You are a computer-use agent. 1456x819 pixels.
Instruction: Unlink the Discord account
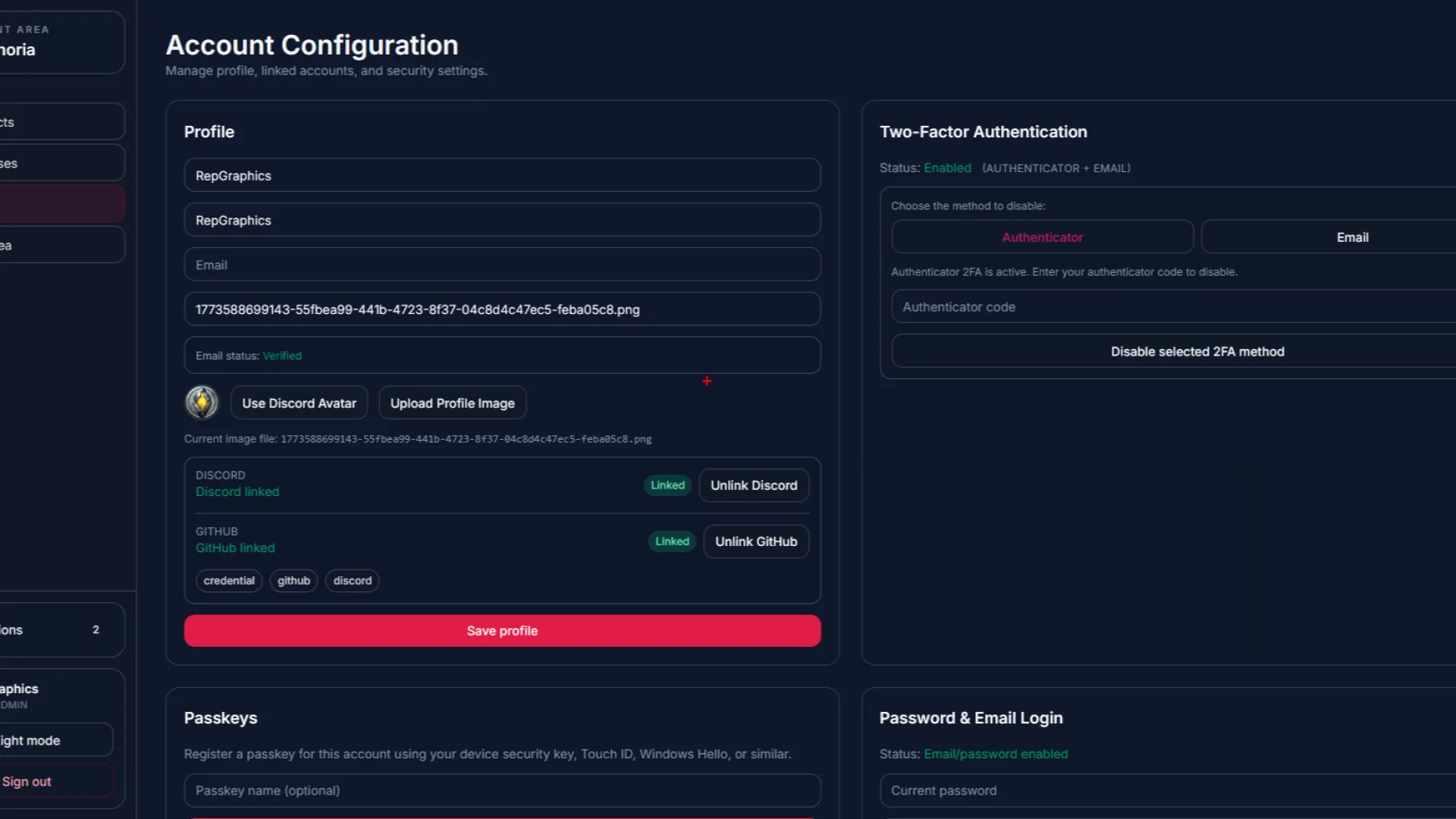point(753,485)
